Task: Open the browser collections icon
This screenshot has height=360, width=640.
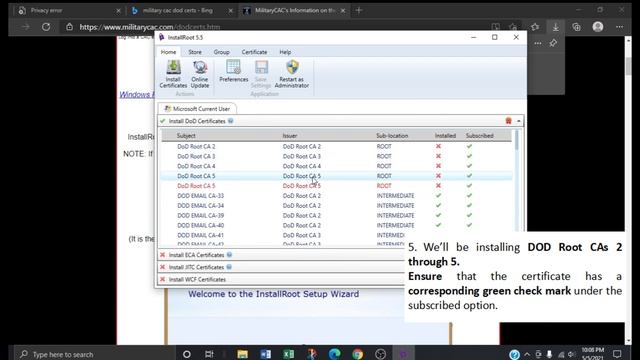Action: point(576,27)
